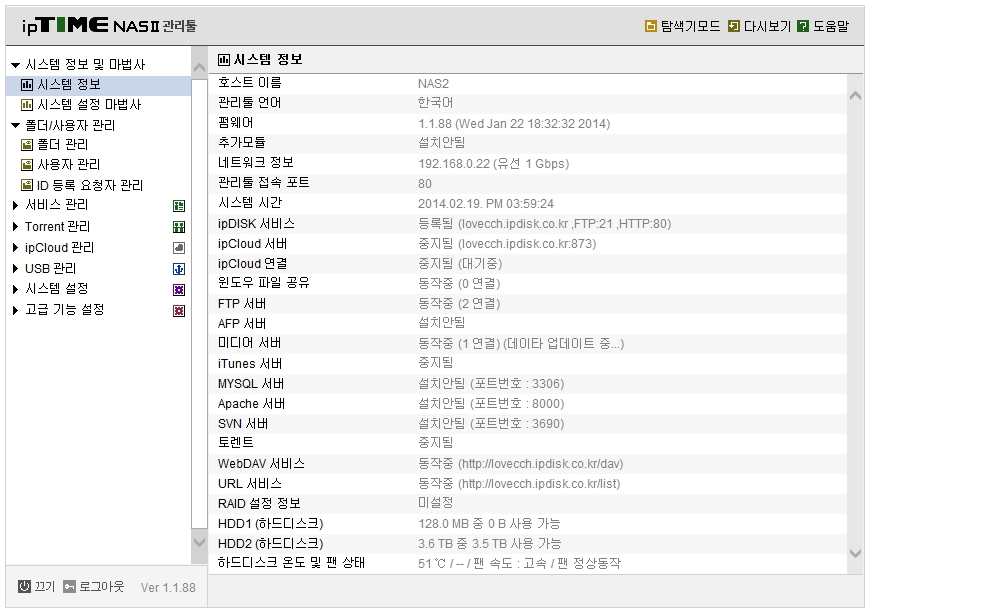Click the sidebar scroll down arrow
Viewport: 985px width, 613px height.
click(x=199, y=541)
